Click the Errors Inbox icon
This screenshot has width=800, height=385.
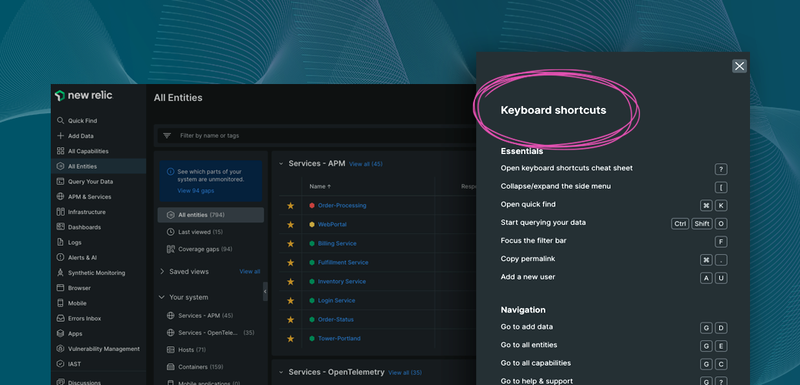60,318
